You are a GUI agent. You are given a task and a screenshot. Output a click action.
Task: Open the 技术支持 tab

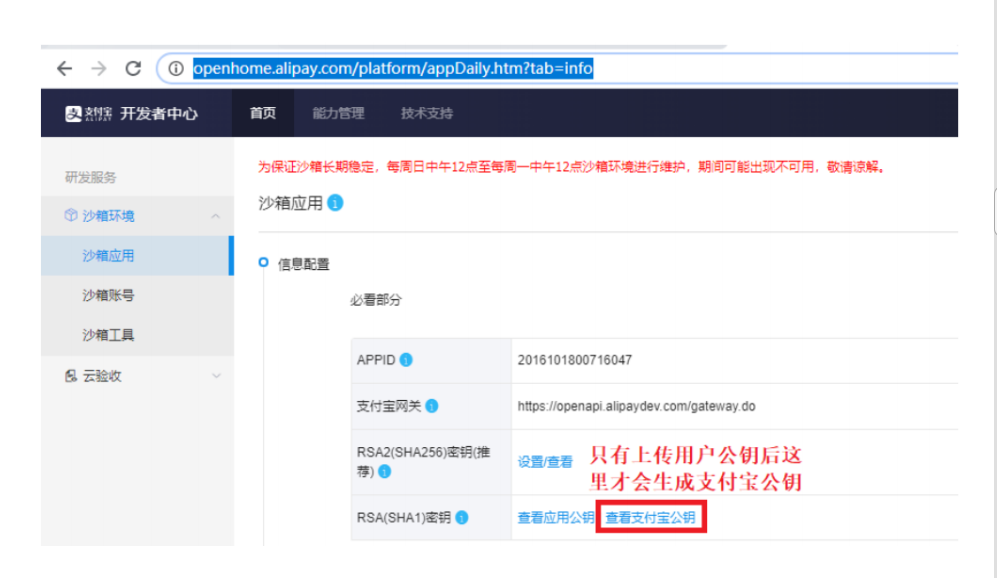[427, 113]
